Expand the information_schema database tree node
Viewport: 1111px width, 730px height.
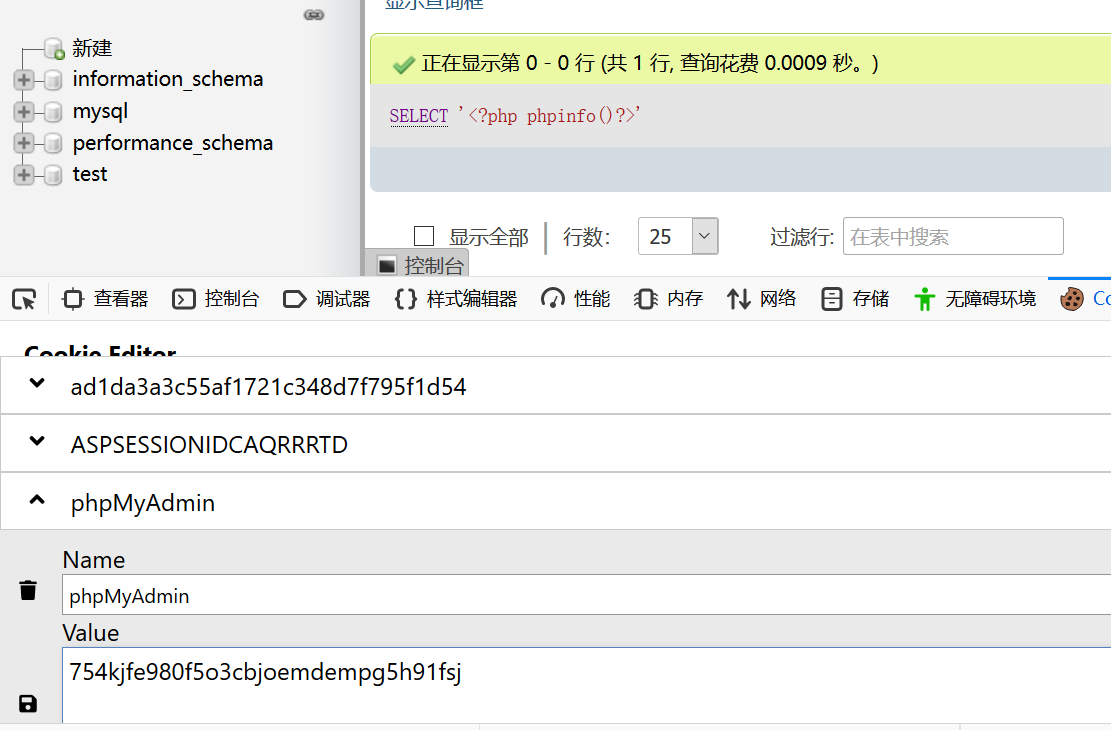point(24,80)
